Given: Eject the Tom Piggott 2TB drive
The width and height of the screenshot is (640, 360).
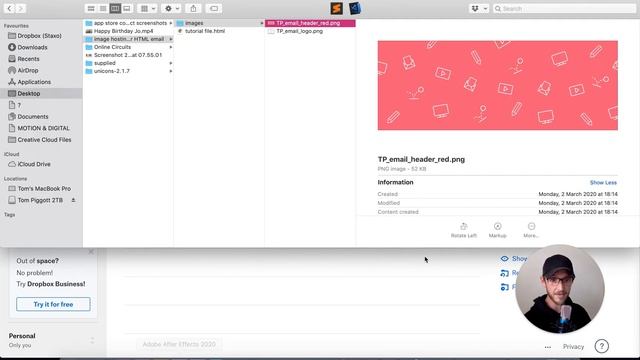Looking at the screenshot, I should click(x=73, y=200).
